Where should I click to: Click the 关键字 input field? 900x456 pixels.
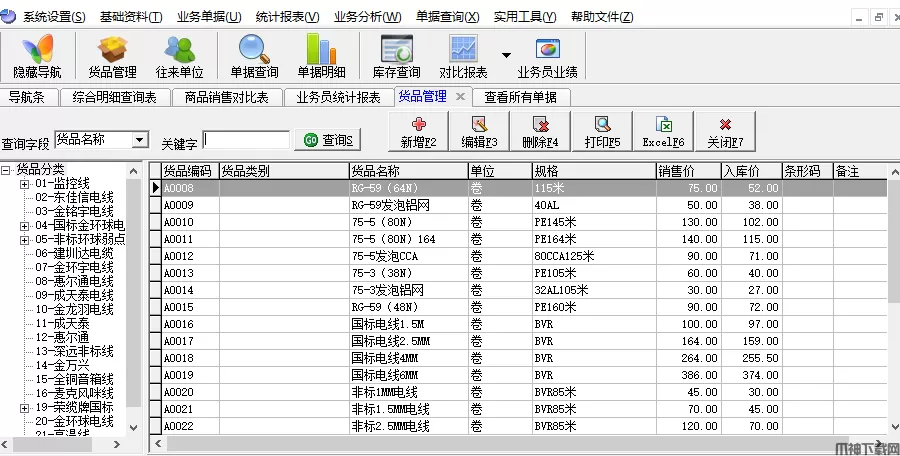[246, 140]
